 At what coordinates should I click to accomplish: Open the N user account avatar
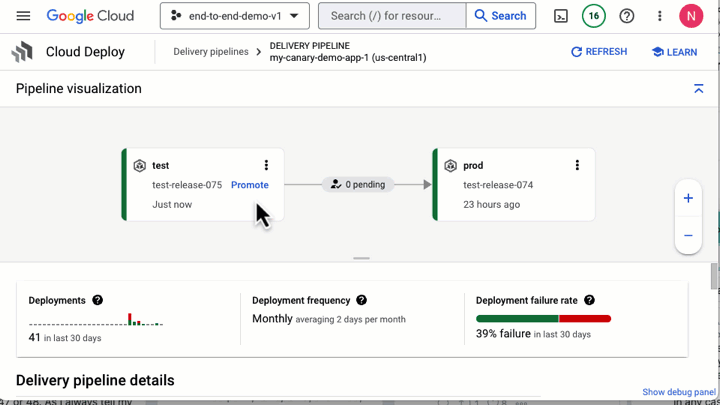(x=691, y=16)
